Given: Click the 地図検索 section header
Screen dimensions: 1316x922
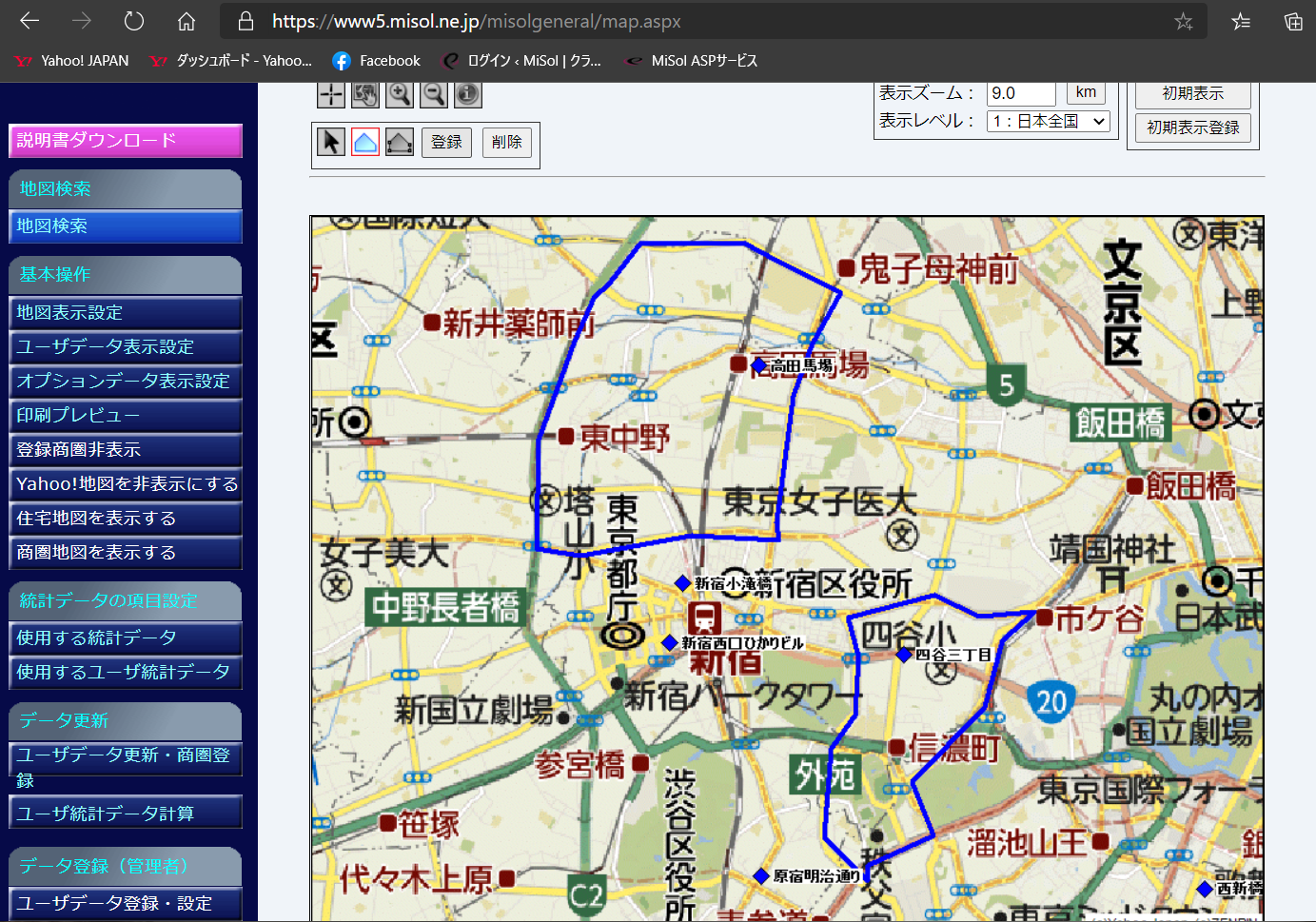Looking at the screenshot, I should (x=126, y=189).
